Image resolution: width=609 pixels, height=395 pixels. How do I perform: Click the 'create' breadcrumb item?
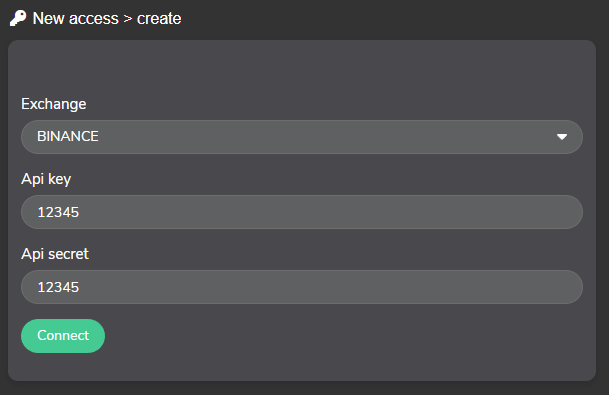[159, 19]
